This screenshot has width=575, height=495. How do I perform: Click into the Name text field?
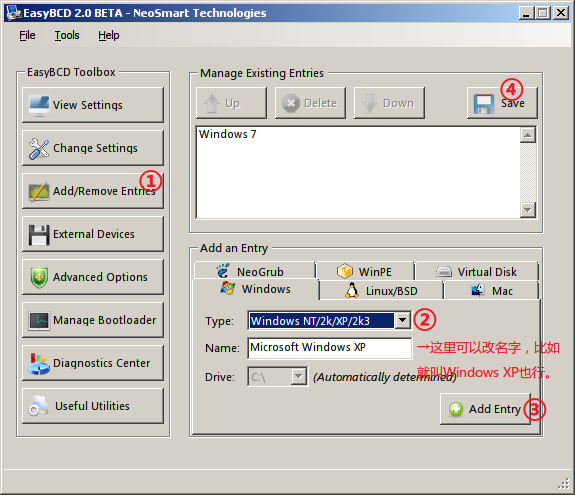(329, 348)
